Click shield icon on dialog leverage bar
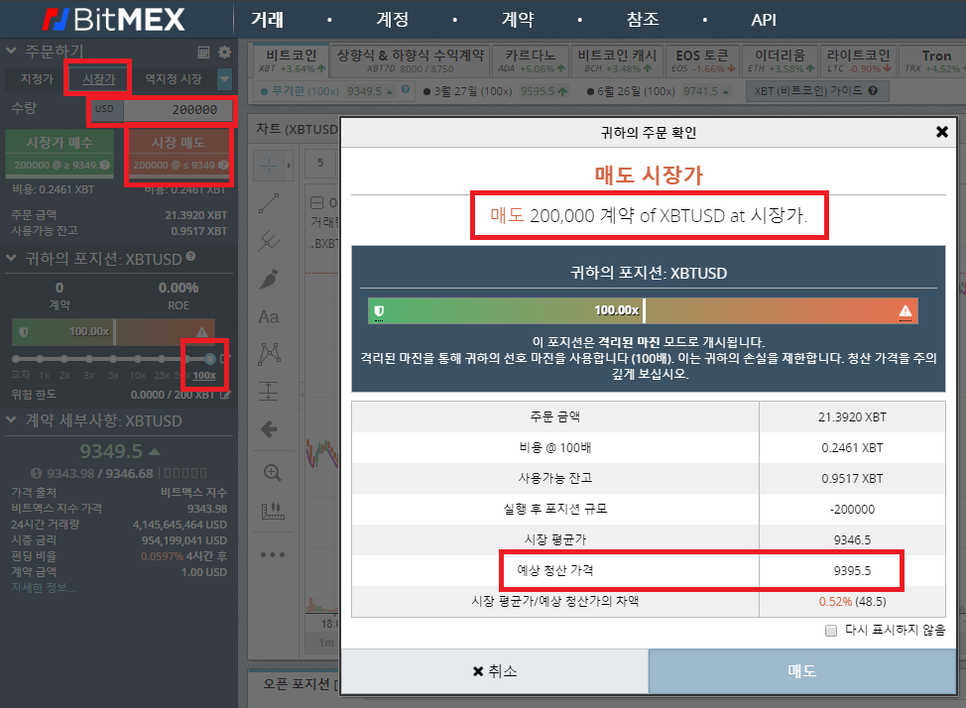The image size is (966, 708). pos(379,311)
